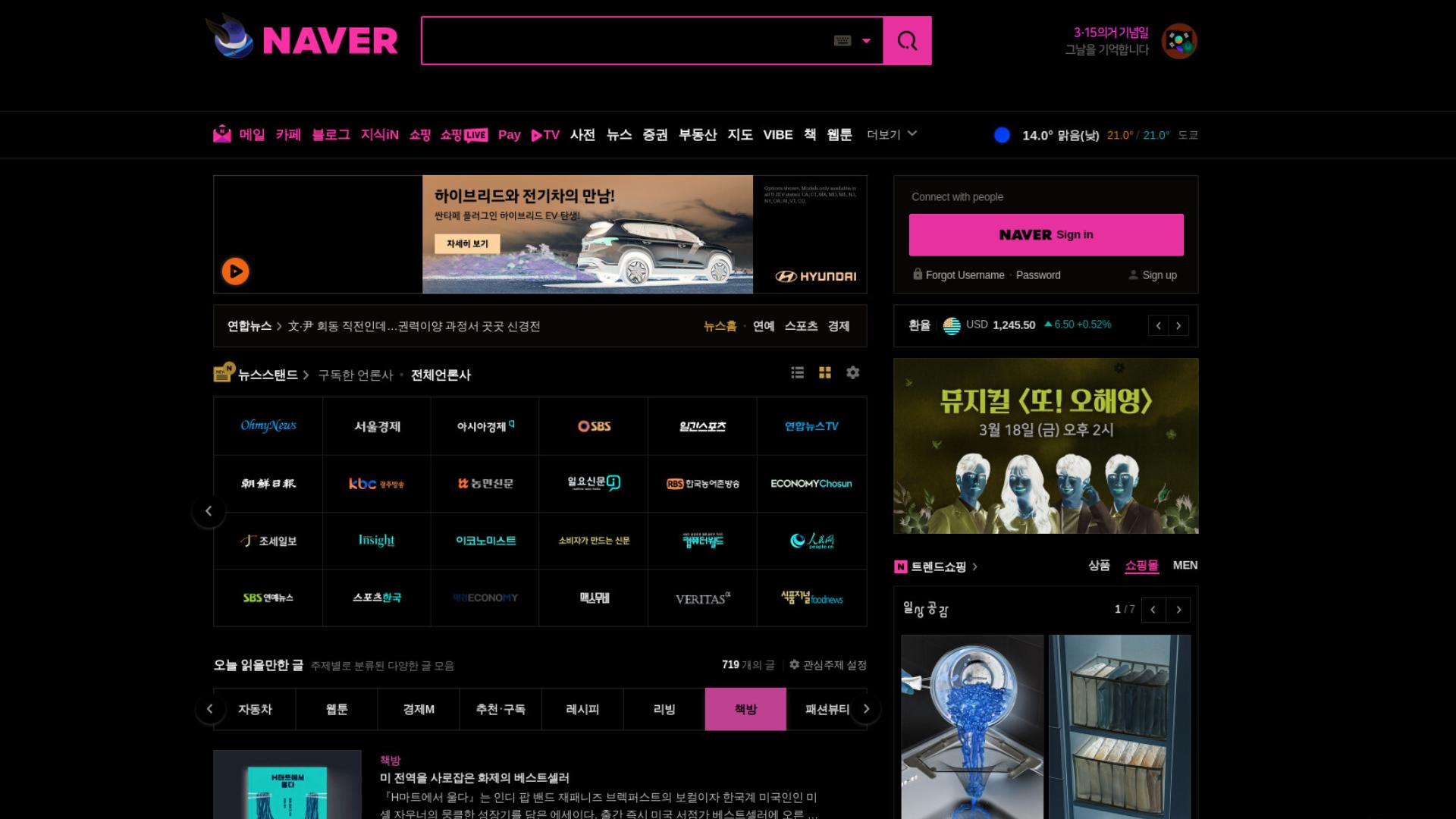Open the sink strainer product thumbnail
Viewport: 1456px width, 819px height.
click(x=972, y=726)
